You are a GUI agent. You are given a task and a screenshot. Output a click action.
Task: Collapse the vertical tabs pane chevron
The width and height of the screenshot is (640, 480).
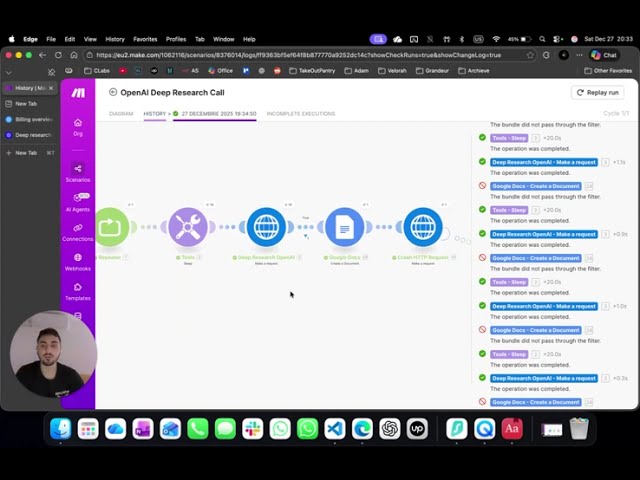tap(9, 73)
